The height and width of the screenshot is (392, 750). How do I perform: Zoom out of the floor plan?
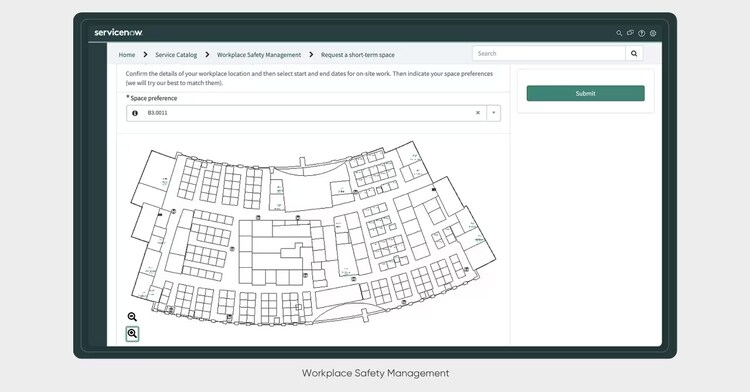click(x=132, y=316)
